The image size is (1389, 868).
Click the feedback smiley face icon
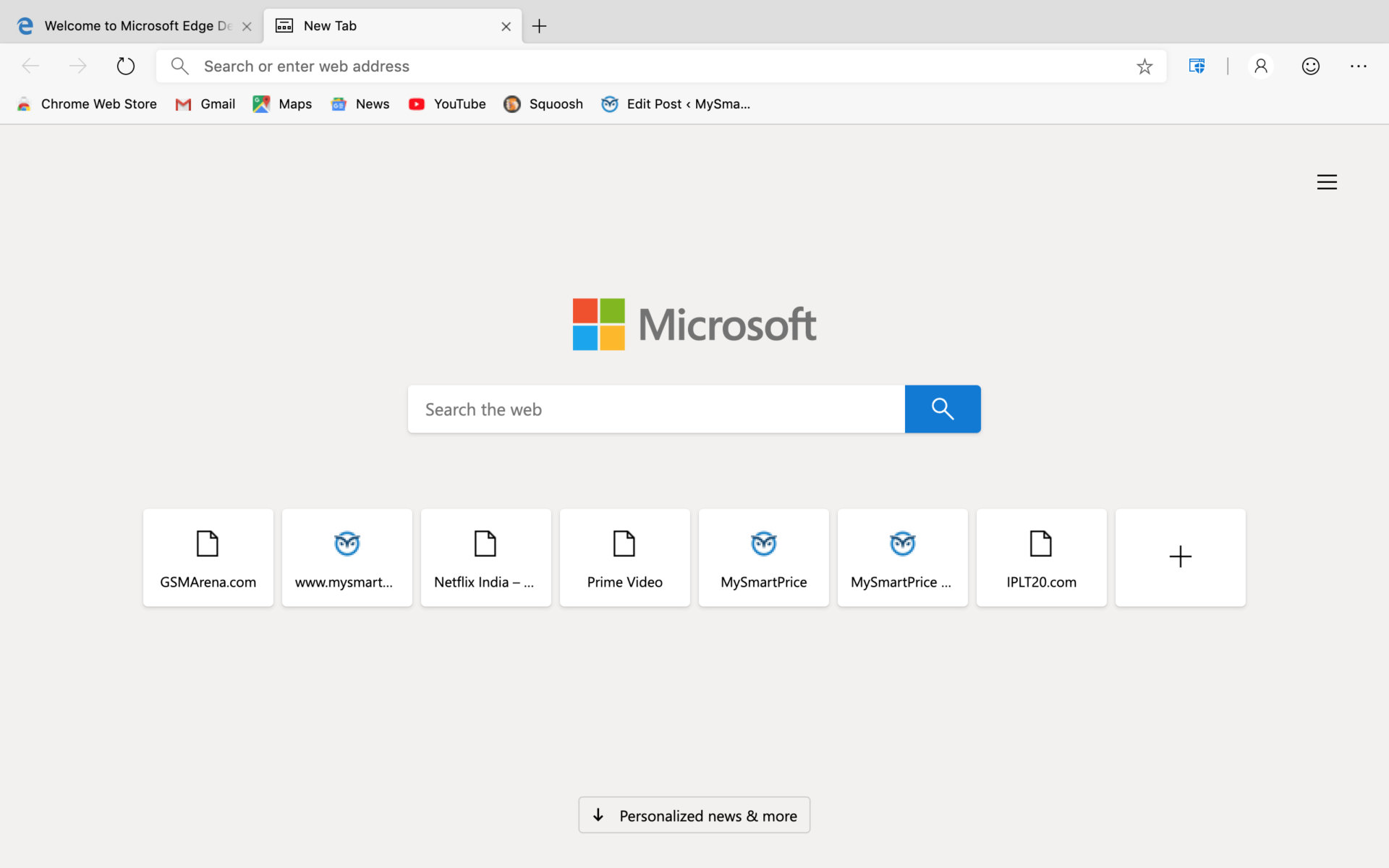[x=1311, y=66]
